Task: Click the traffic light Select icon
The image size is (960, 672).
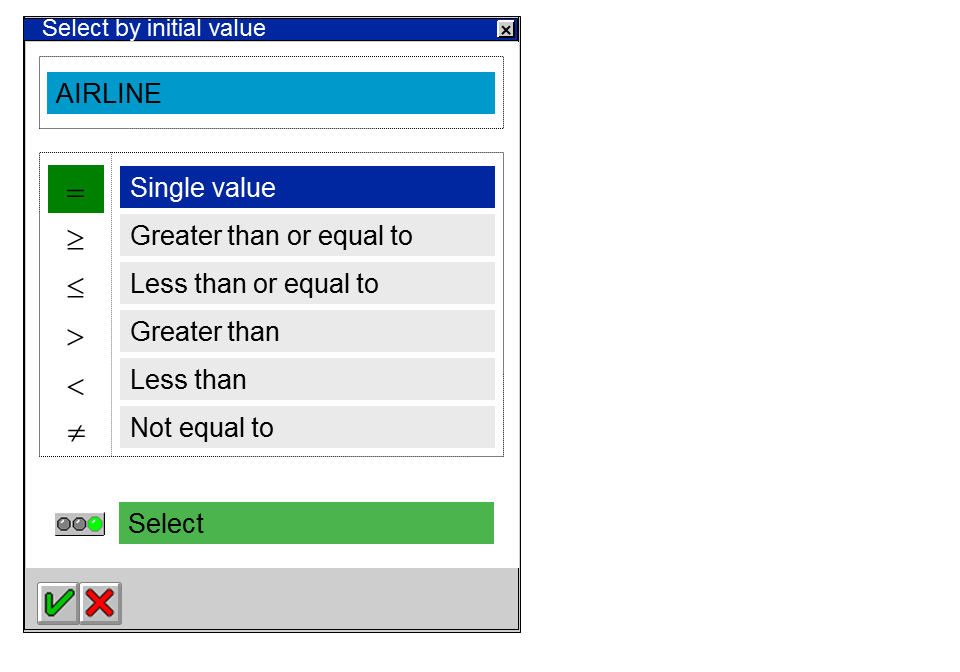Action: point(80,524)
